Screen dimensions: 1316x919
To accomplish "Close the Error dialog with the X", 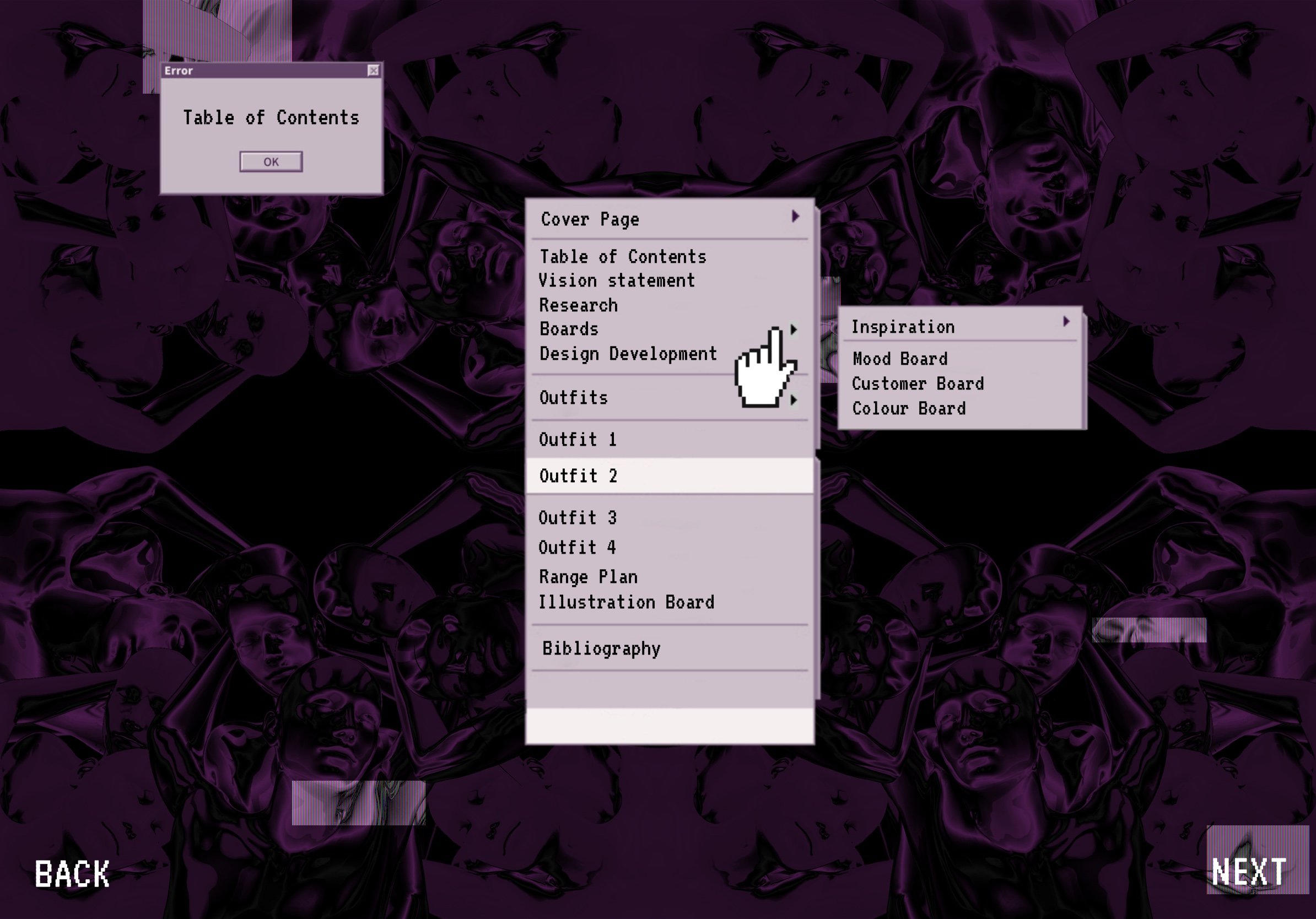I will [x=373, y=71].
